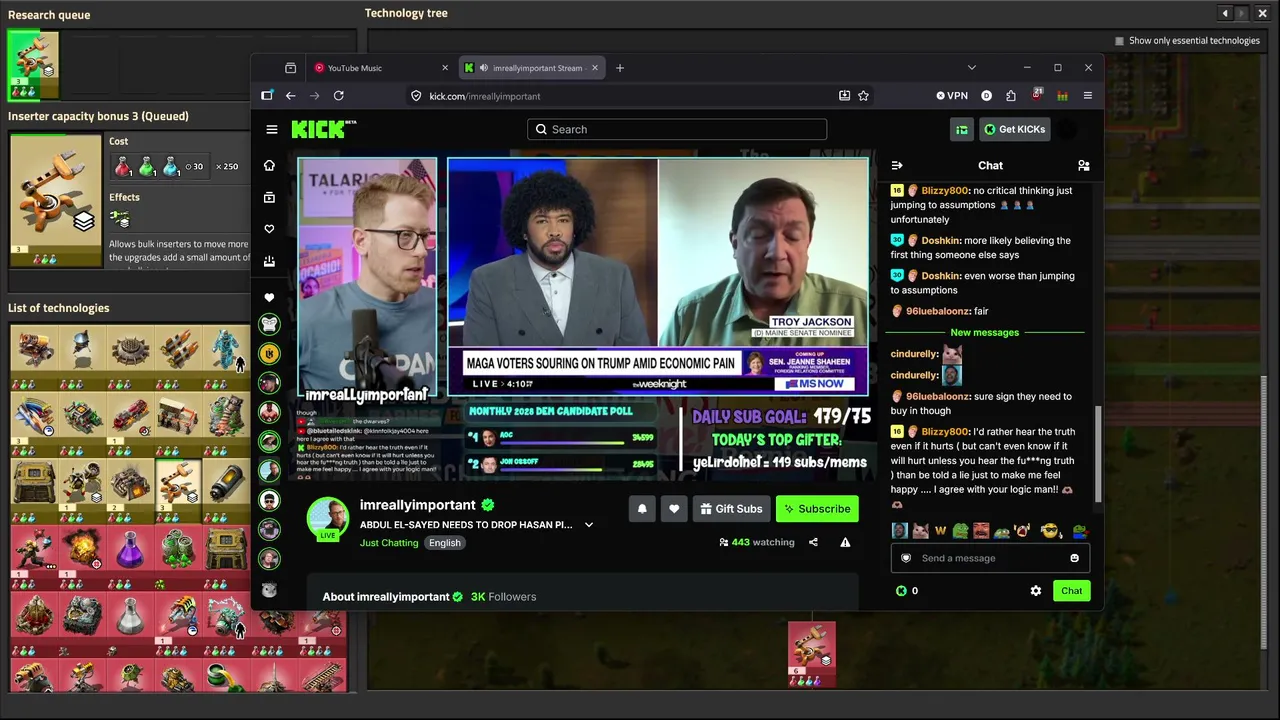Send the message with Chat button

click(1071, 591)
